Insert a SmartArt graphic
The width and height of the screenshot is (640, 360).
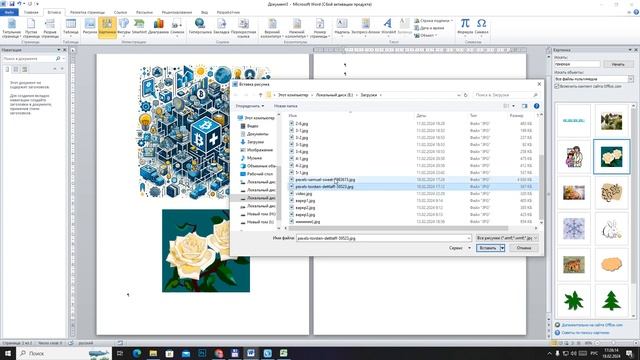click(139, 27)
